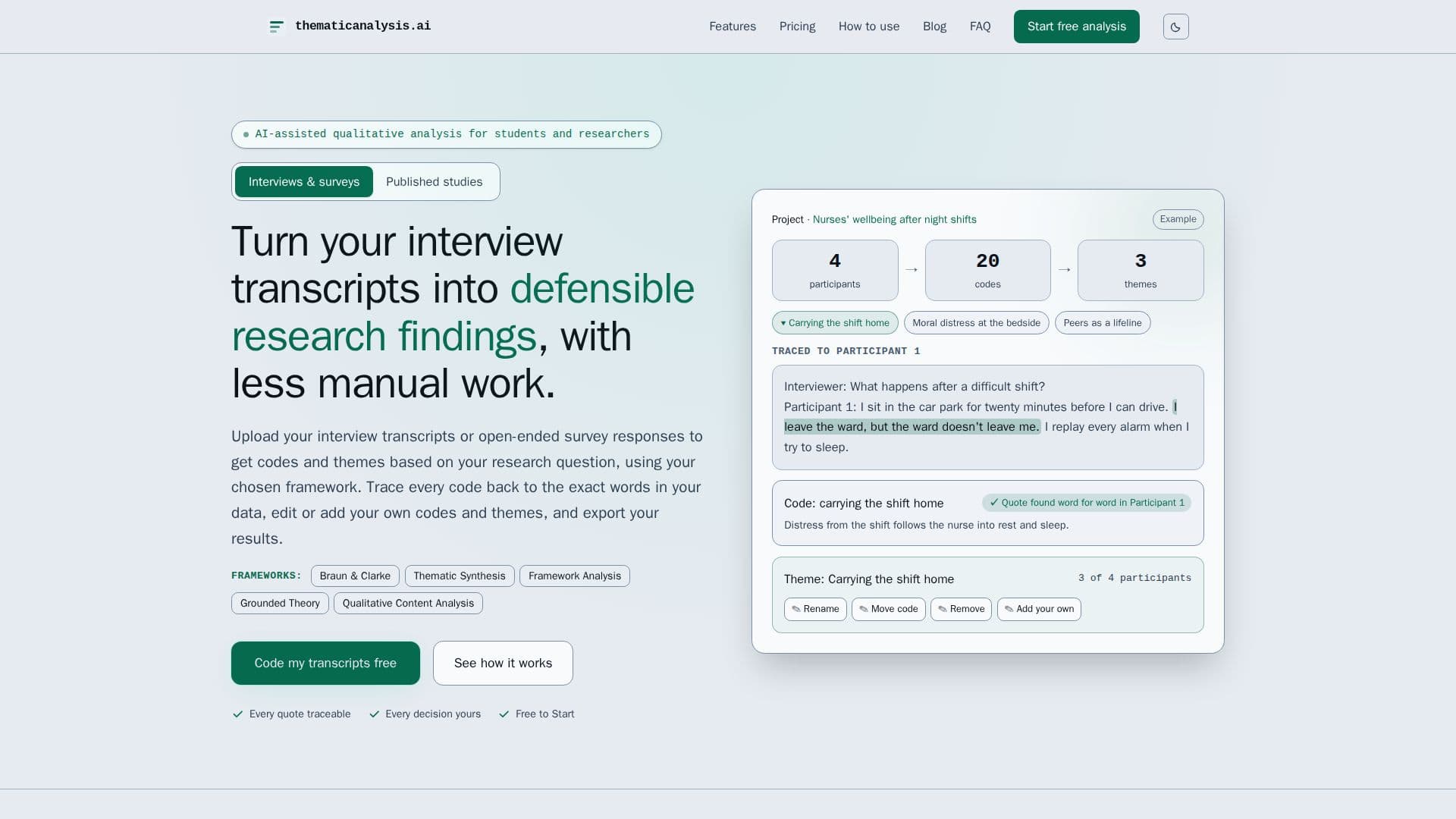Open the Blog nav link
The width and height of the screenshot is (1456, 819).
pos(934,27)
